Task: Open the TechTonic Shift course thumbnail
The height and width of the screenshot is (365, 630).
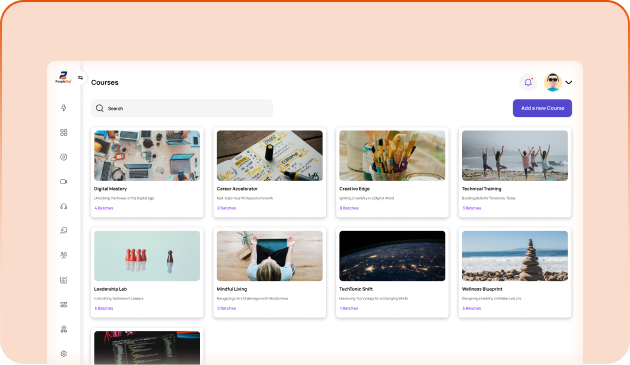Action: 392,256
